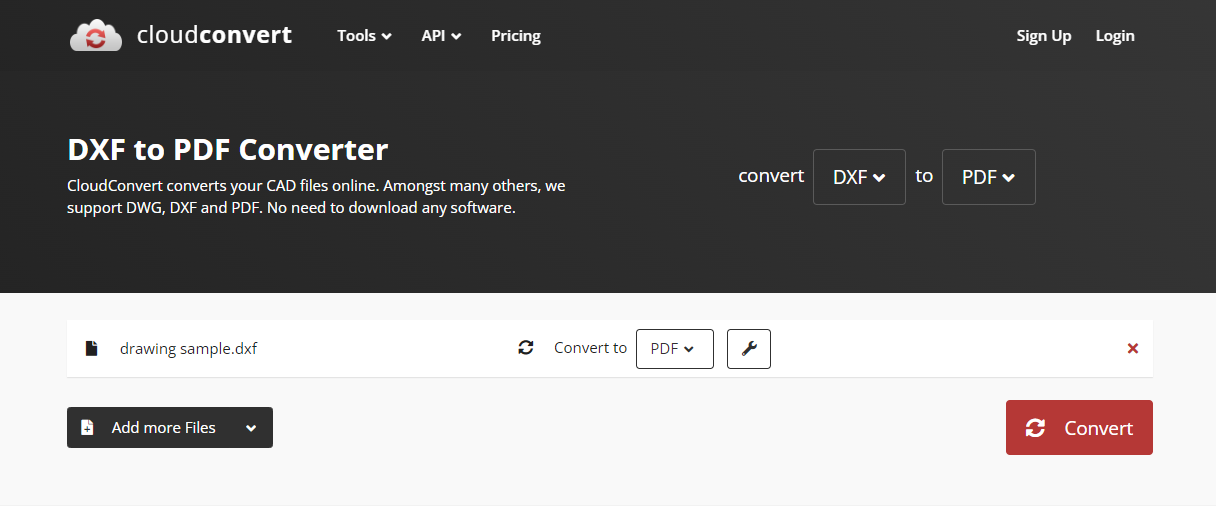Open the PDF target format dropdown in header

[989, 177]
